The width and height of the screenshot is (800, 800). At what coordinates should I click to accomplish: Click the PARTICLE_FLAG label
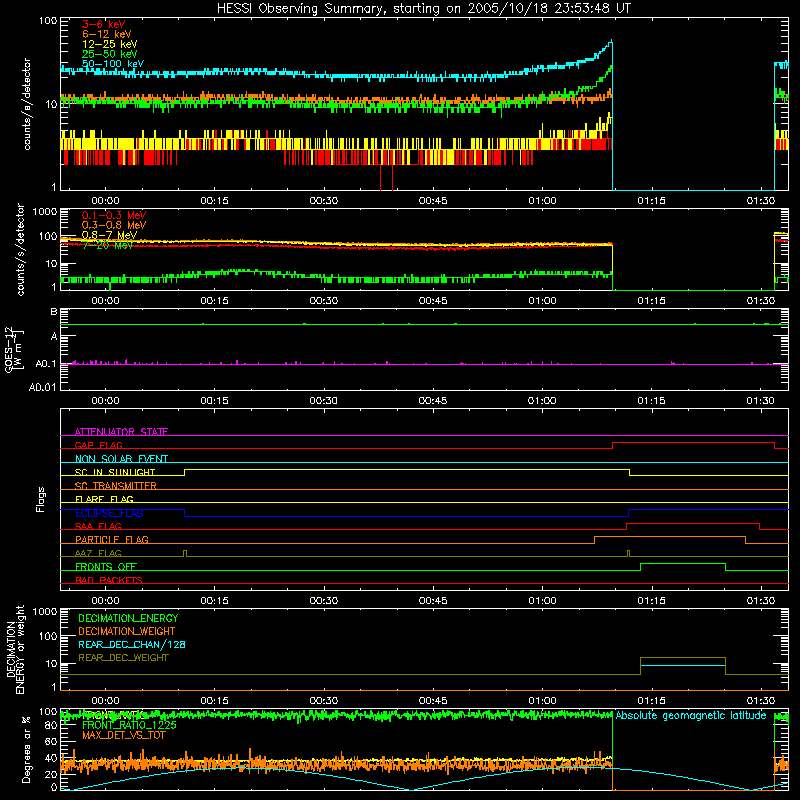(x=112, y=540)
